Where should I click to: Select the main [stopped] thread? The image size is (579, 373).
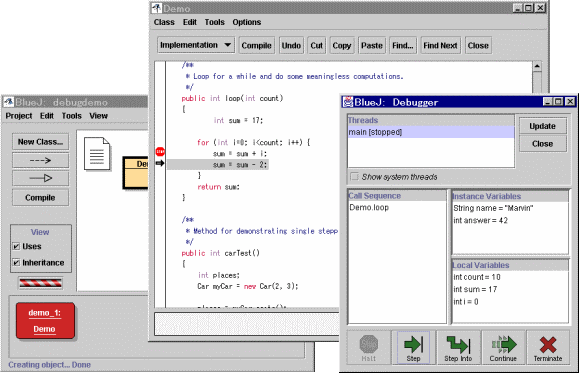pyautogui.click(x=431, y=132)
